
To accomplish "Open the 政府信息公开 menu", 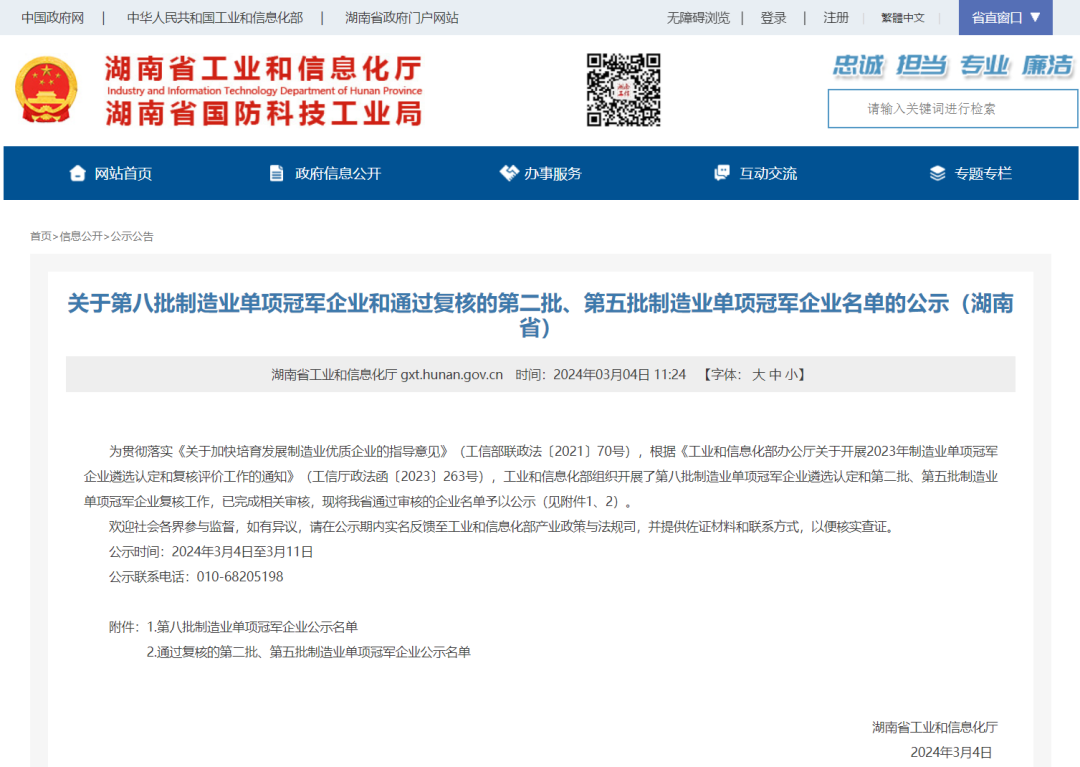I will click(x=338, y=173).
